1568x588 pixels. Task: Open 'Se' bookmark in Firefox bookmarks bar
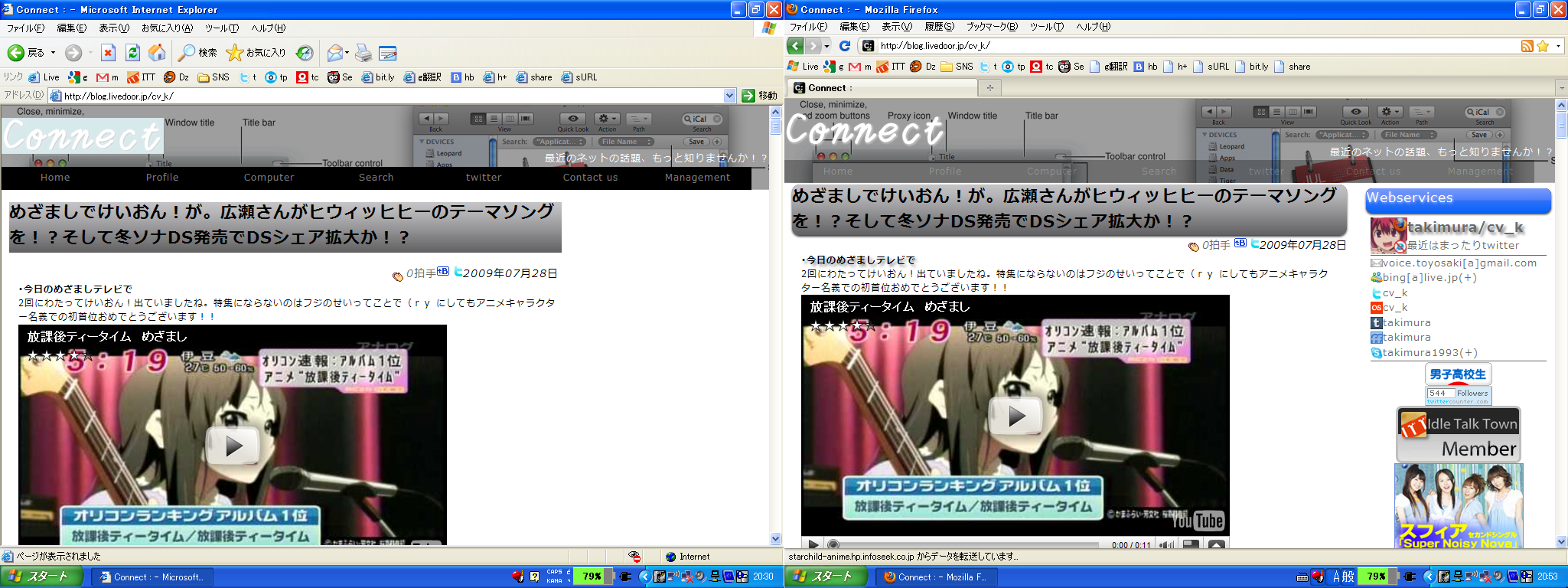(1071, 67)
